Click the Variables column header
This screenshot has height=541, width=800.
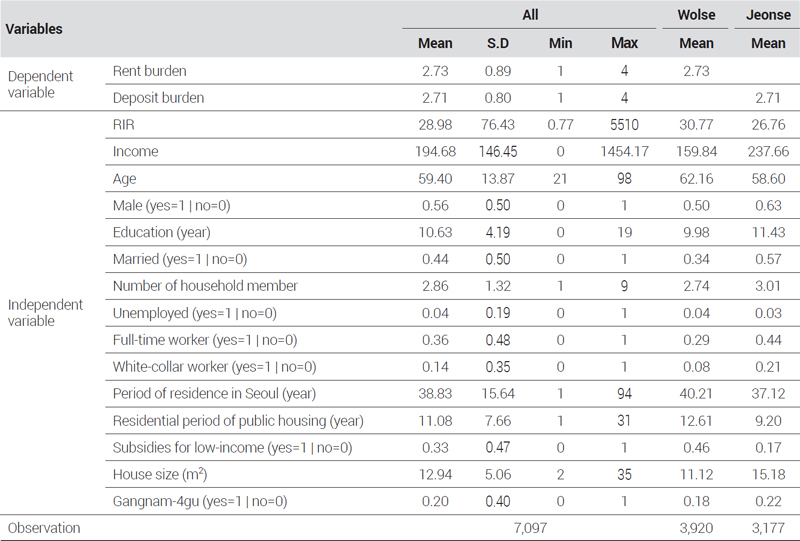(x=34, y=29)
